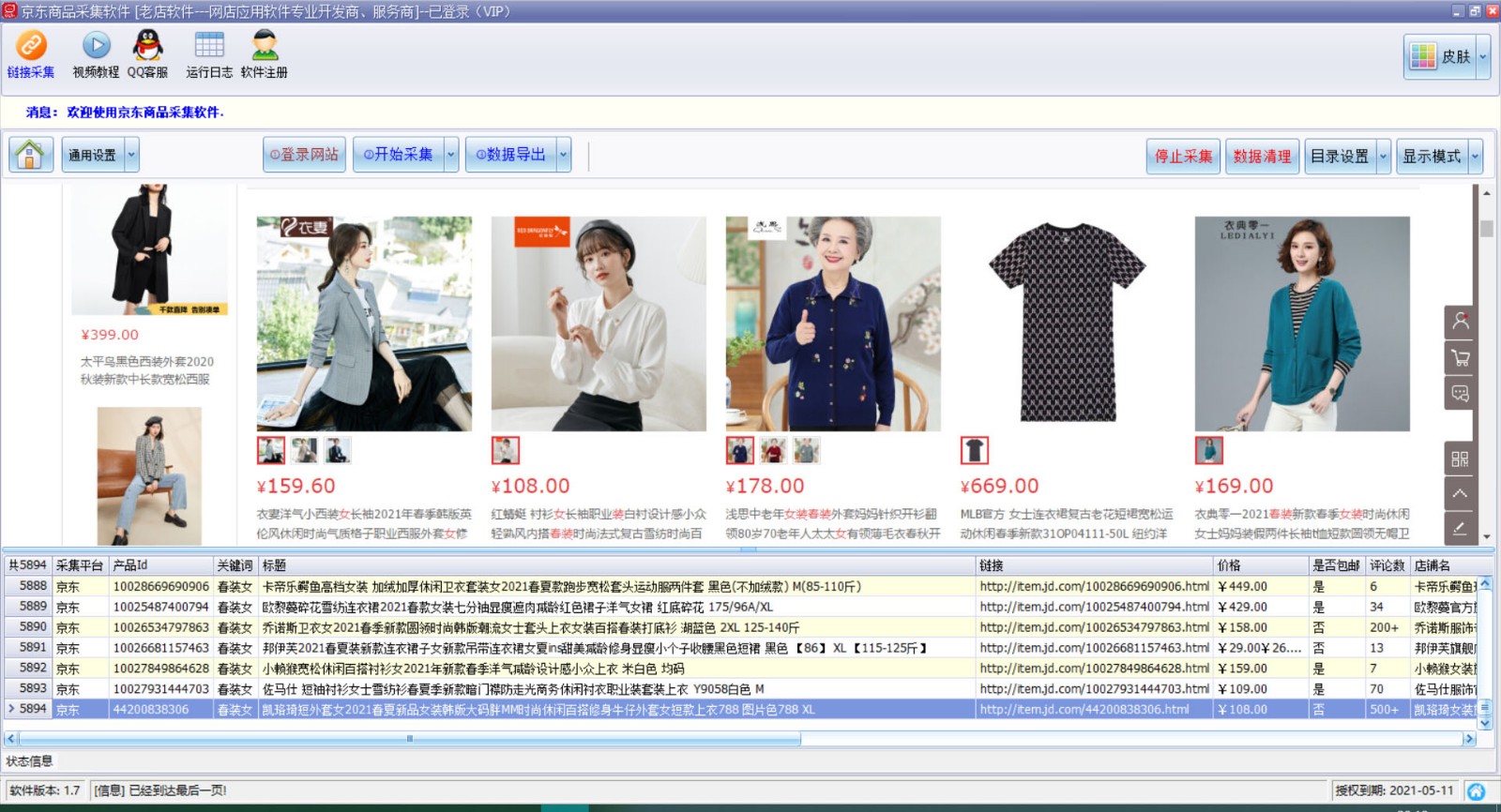The image size is (1501, 812).
Task: Click the 授权到期: 2021-05-11 status entry
Action: (x=1394, y=790)
